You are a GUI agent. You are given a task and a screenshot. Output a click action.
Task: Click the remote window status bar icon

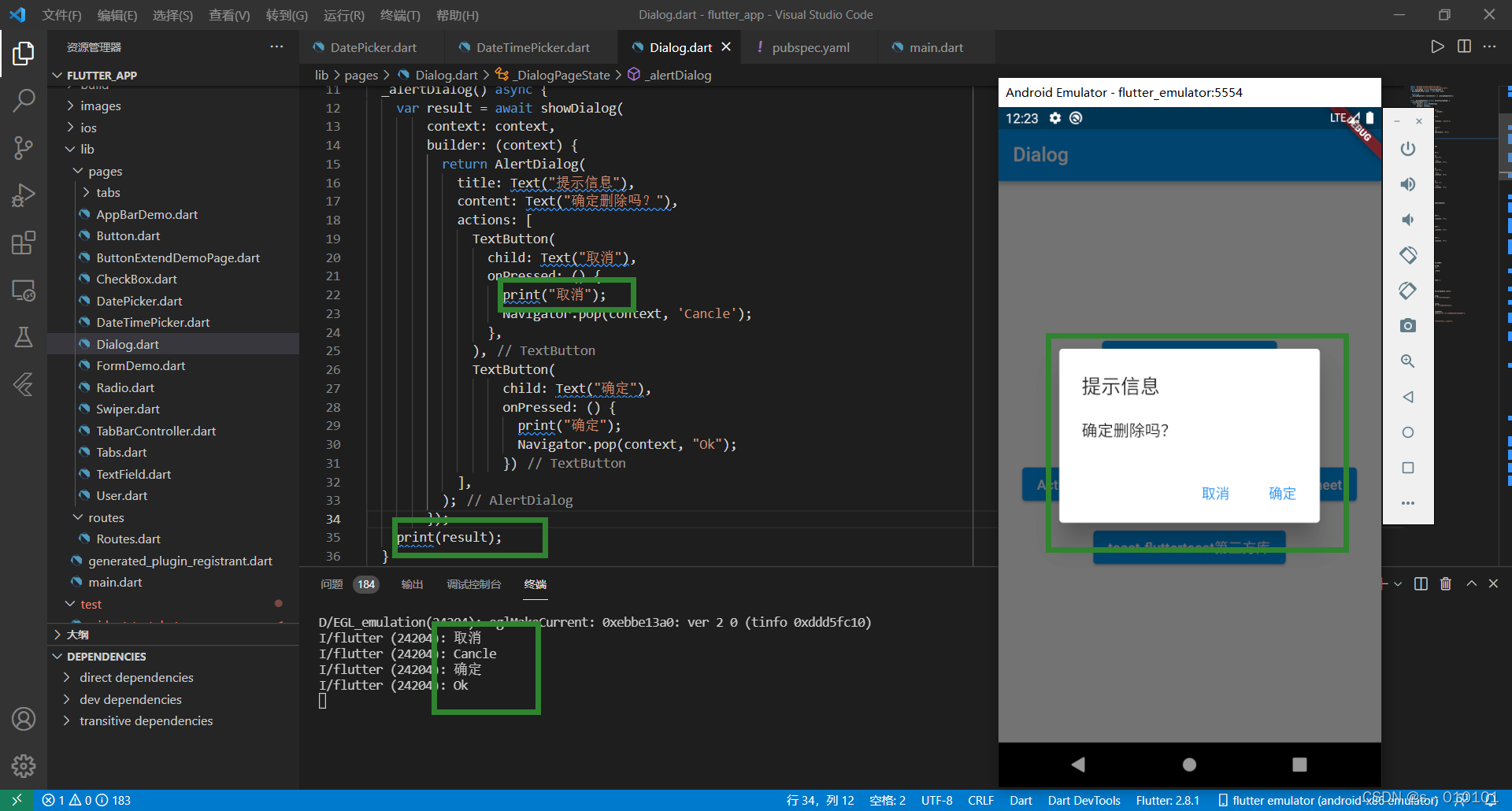[17, 800]
